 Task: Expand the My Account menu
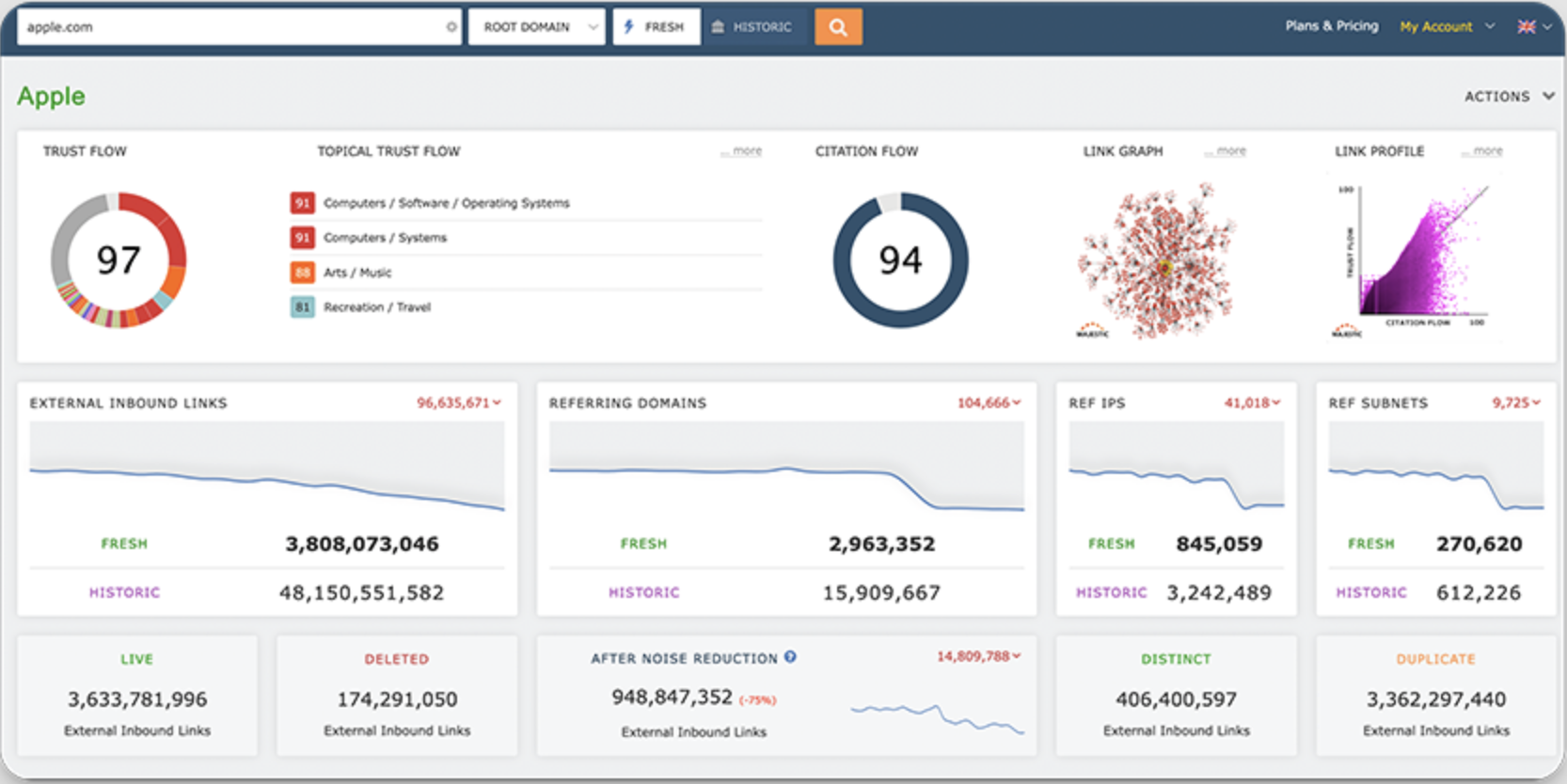[x=1447, y=27]
